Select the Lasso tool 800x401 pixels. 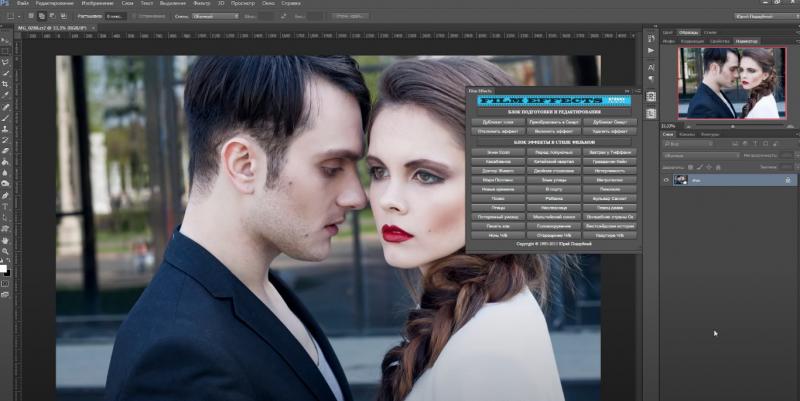[x=6, y=61]
